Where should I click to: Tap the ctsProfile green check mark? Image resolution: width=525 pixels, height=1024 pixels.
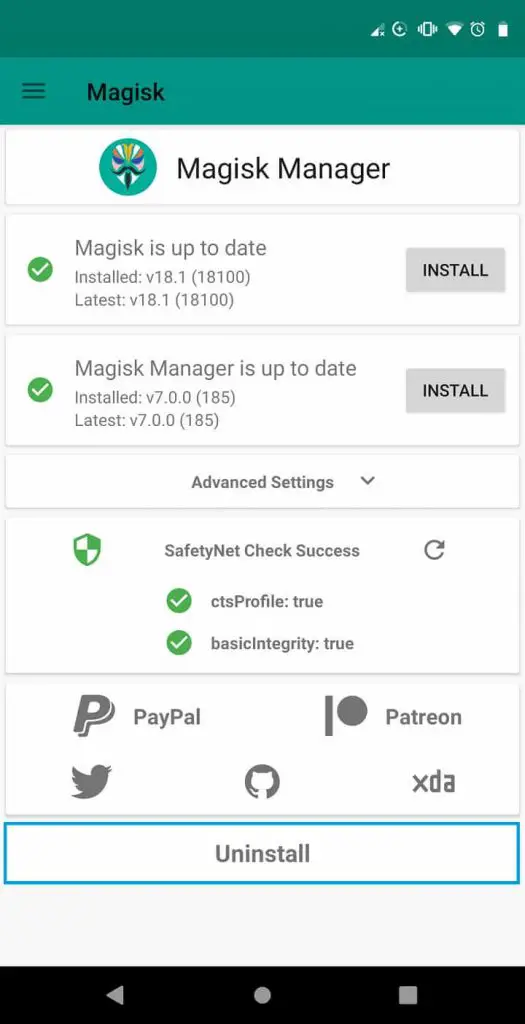coord(179,601)
